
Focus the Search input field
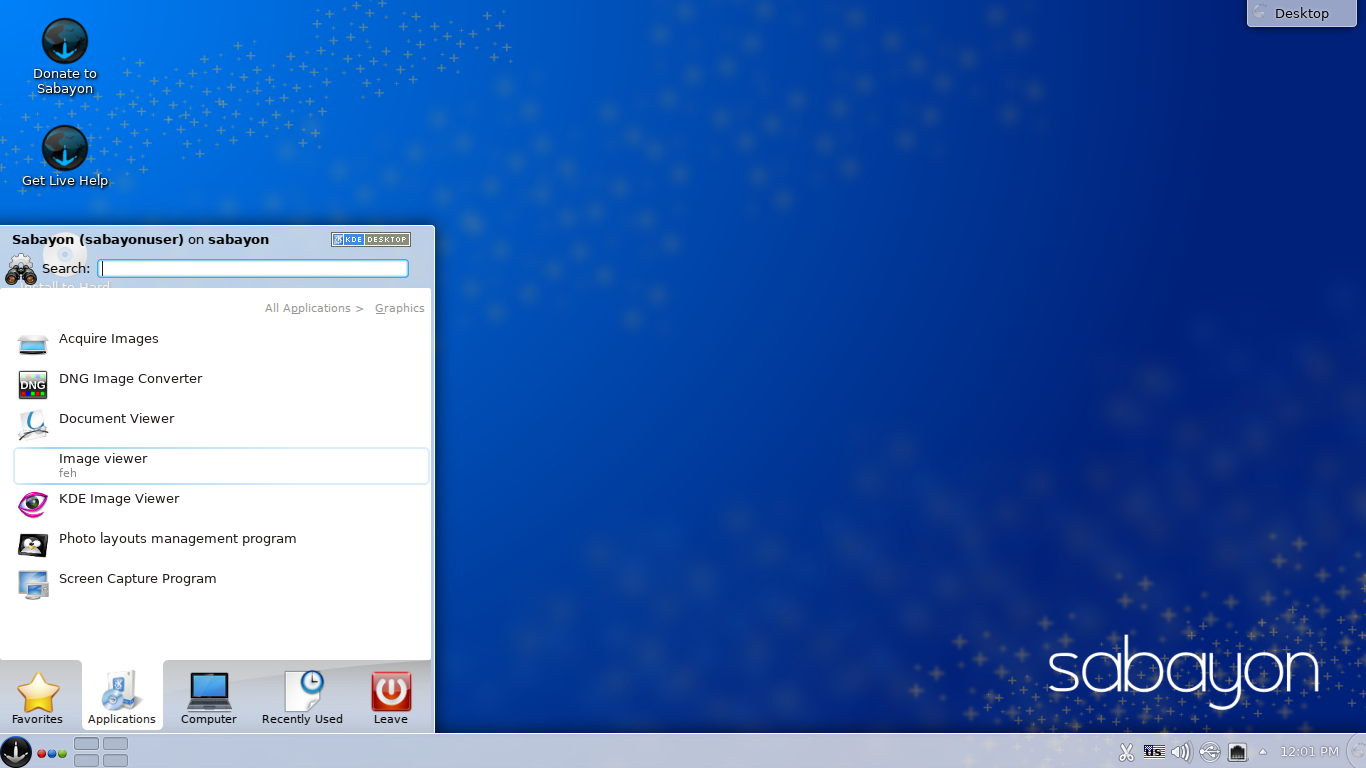(x=253, y=268)
